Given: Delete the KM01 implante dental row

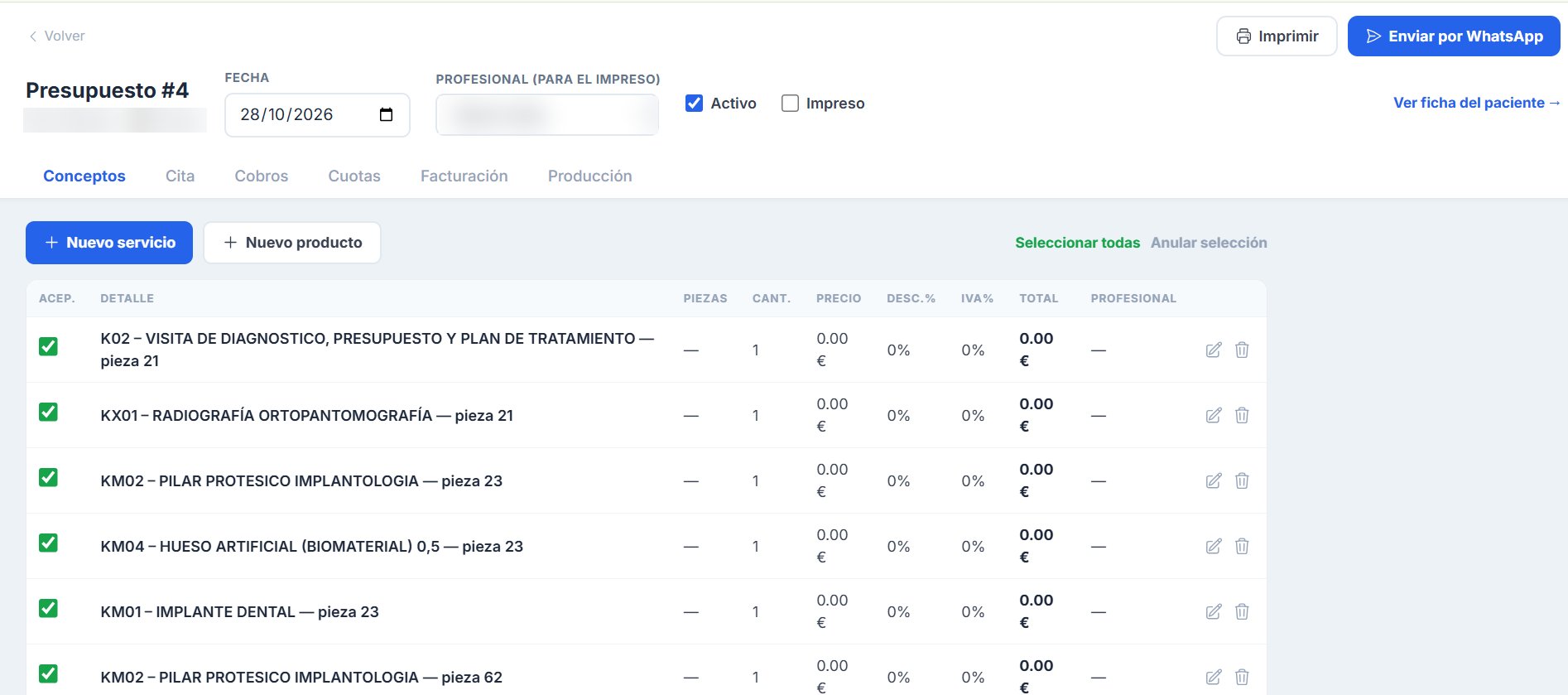Looking at the screenshot, I should pos(1242,611).
